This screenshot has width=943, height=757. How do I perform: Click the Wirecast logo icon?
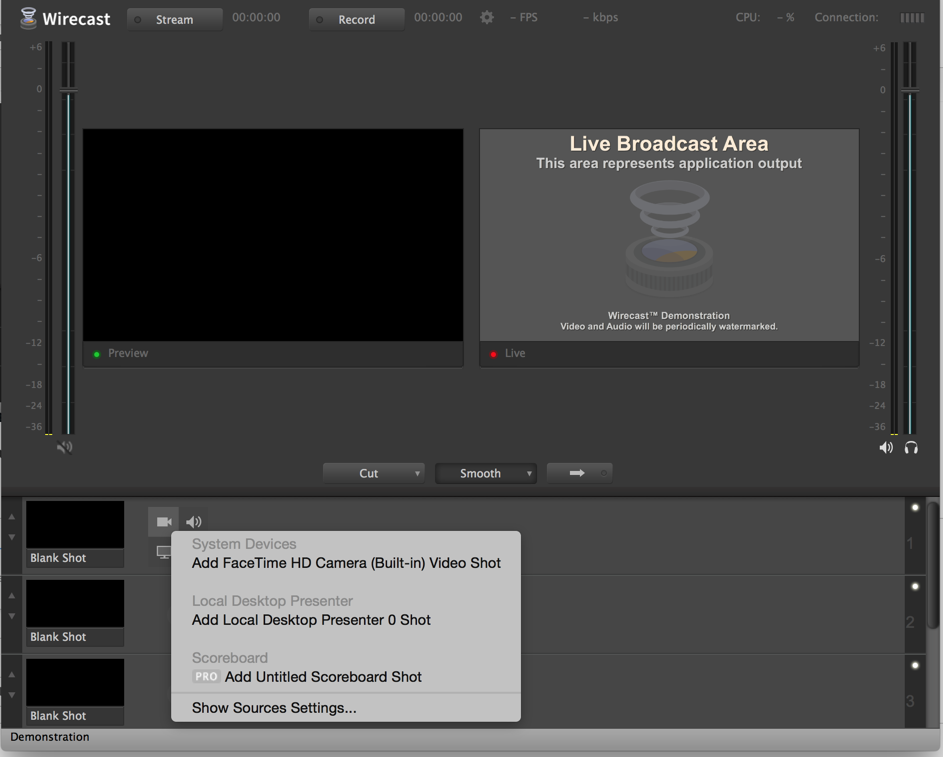point(28,18)
